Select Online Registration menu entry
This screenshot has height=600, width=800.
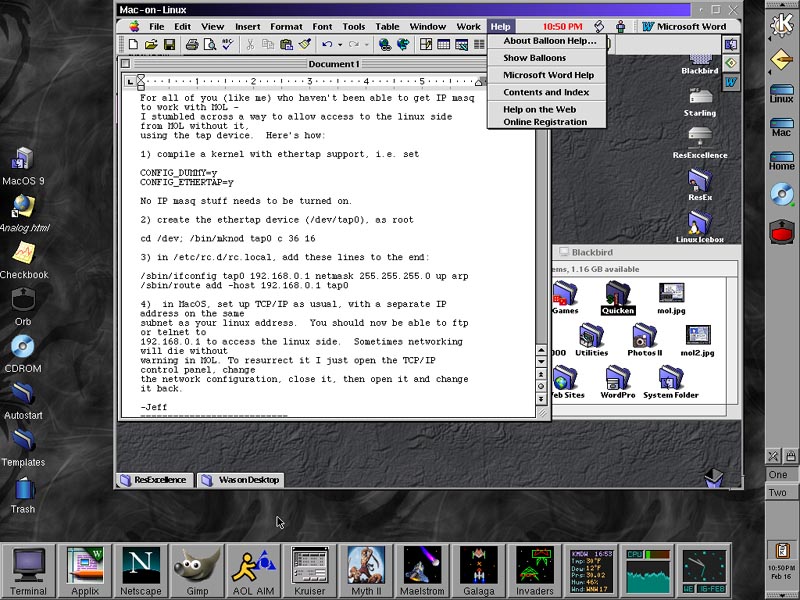547,122
